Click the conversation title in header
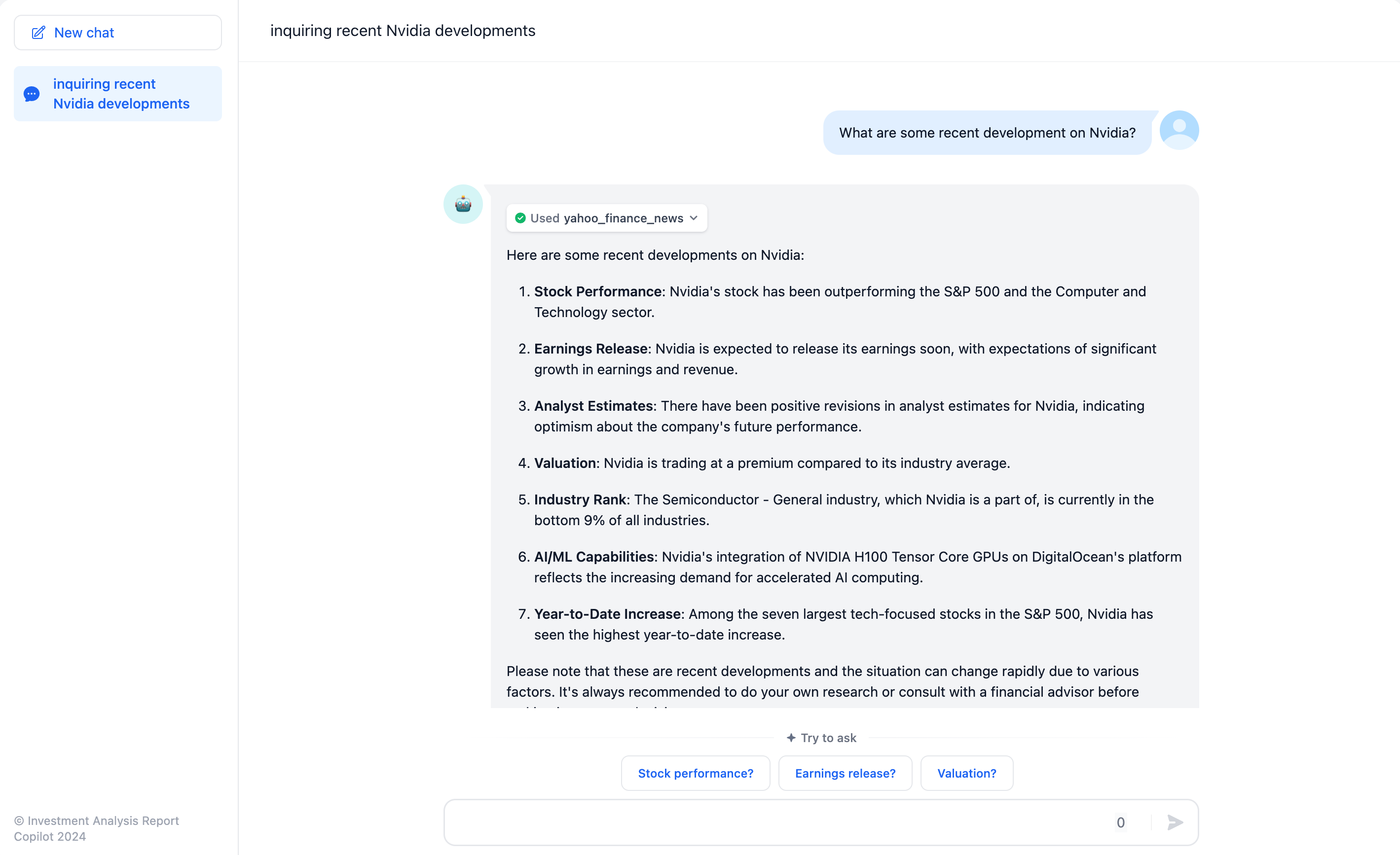1400x855 pixels. pyautogui.click(x=402, y=31)
